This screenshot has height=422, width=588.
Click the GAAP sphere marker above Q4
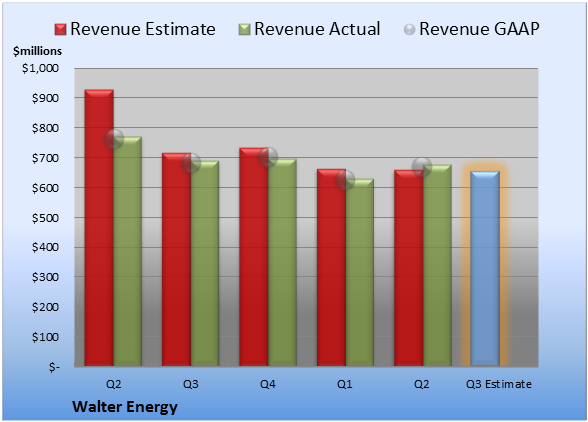click(x=268, y=157)
